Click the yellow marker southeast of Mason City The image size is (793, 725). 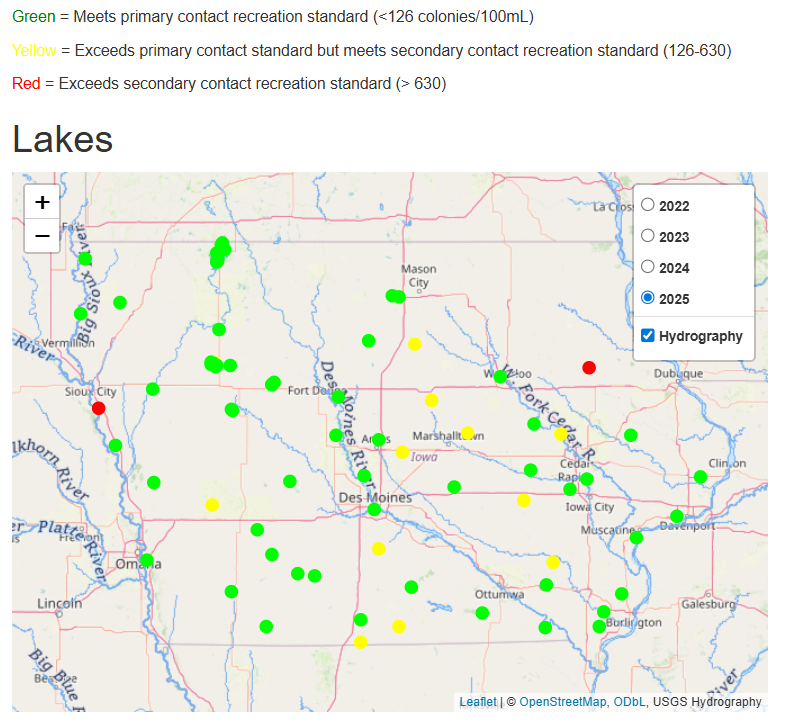pyautogui.click(x=415, y=344)
